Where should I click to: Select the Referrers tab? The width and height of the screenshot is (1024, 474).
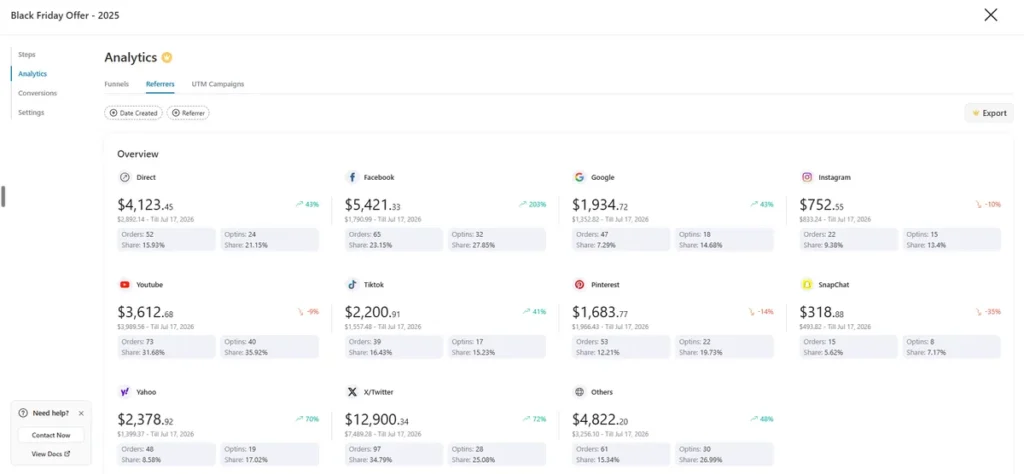(160, 84)
